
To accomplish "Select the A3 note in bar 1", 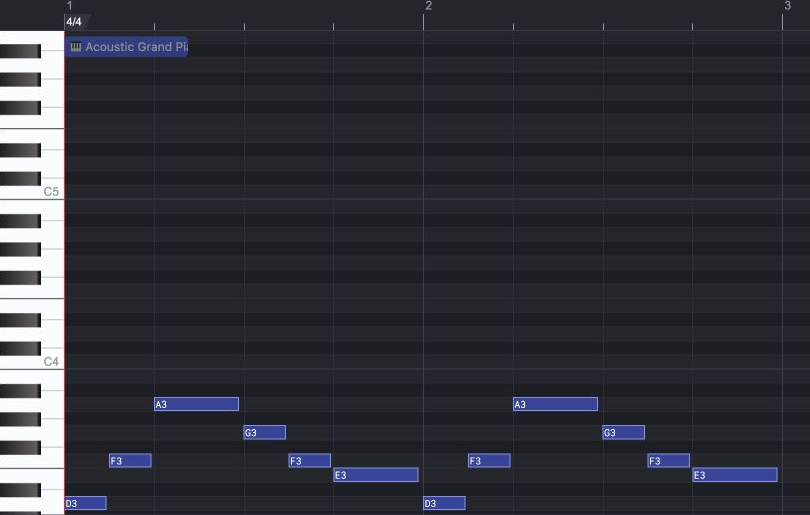I will 196,404.
